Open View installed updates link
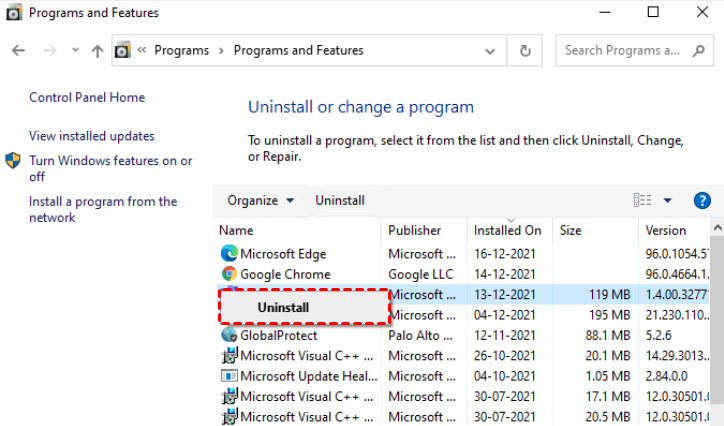 point(92,136)
